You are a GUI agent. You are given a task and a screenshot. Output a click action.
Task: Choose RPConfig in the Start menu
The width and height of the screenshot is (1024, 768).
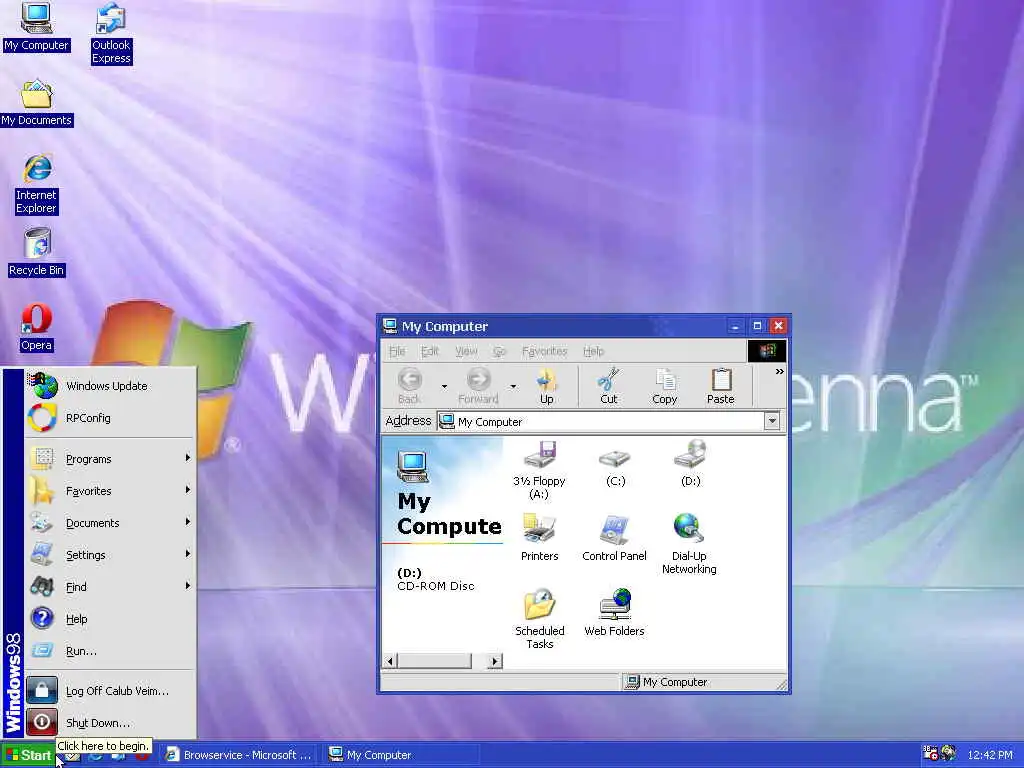110,418
